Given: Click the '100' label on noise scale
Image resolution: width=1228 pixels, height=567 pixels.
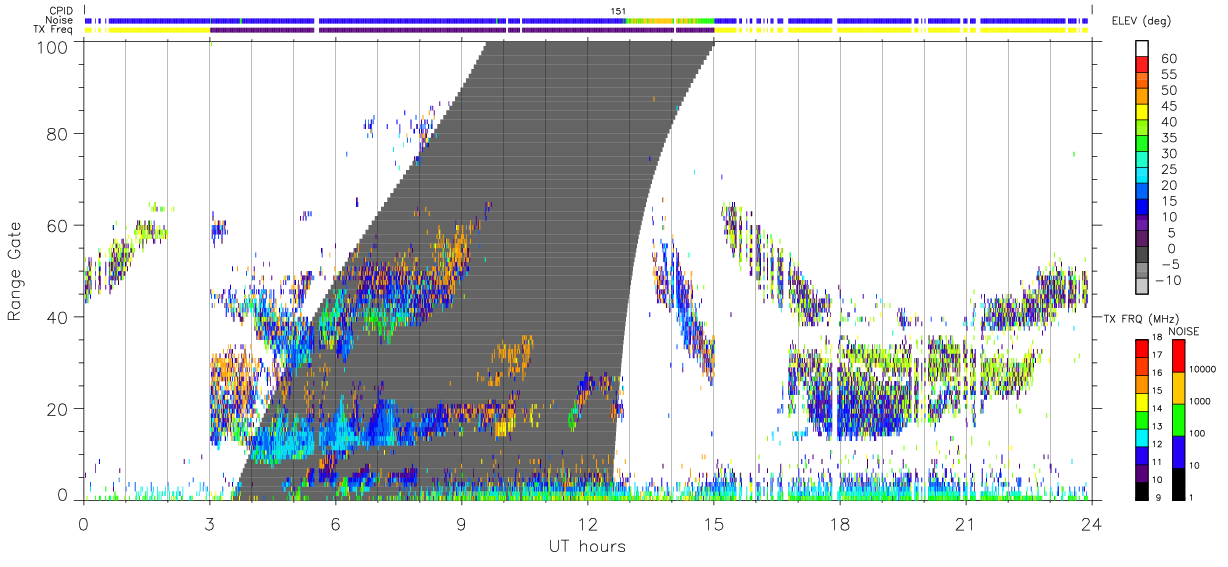Looking at the screenshot, I should [x=1198, y=433].
